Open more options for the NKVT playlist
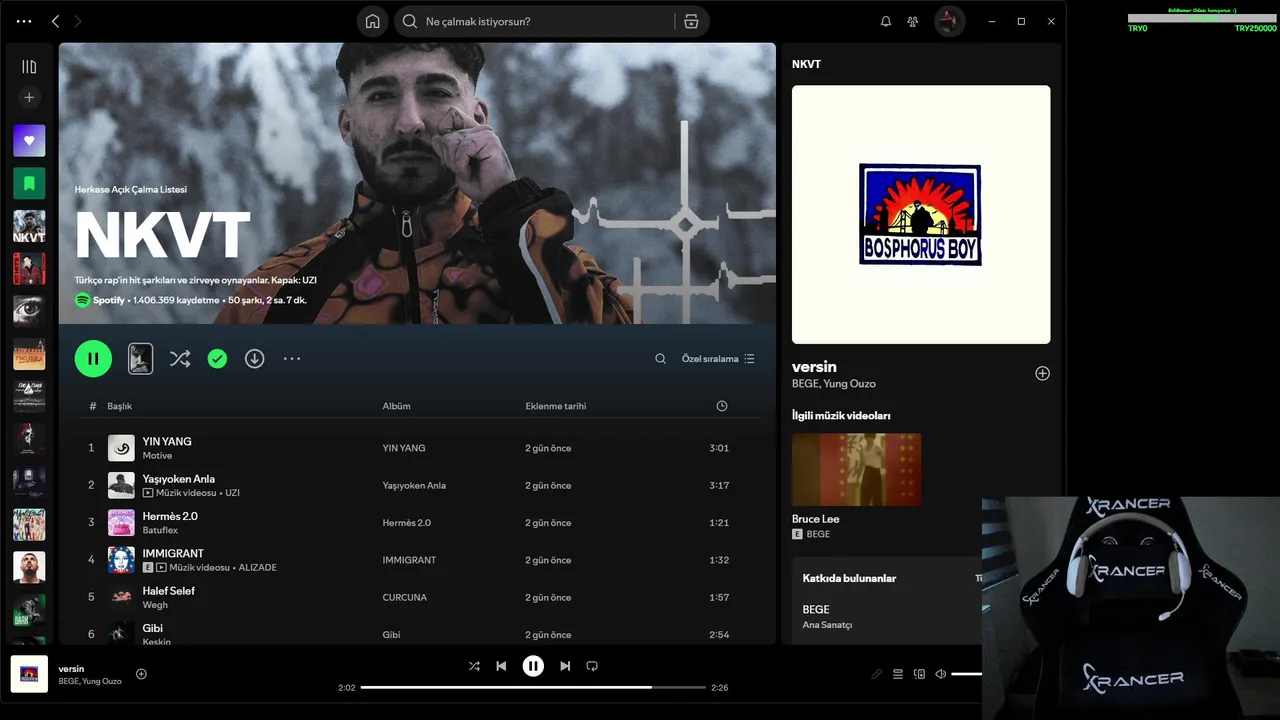This screenshot has height=720, width=1280. (292, 358)
